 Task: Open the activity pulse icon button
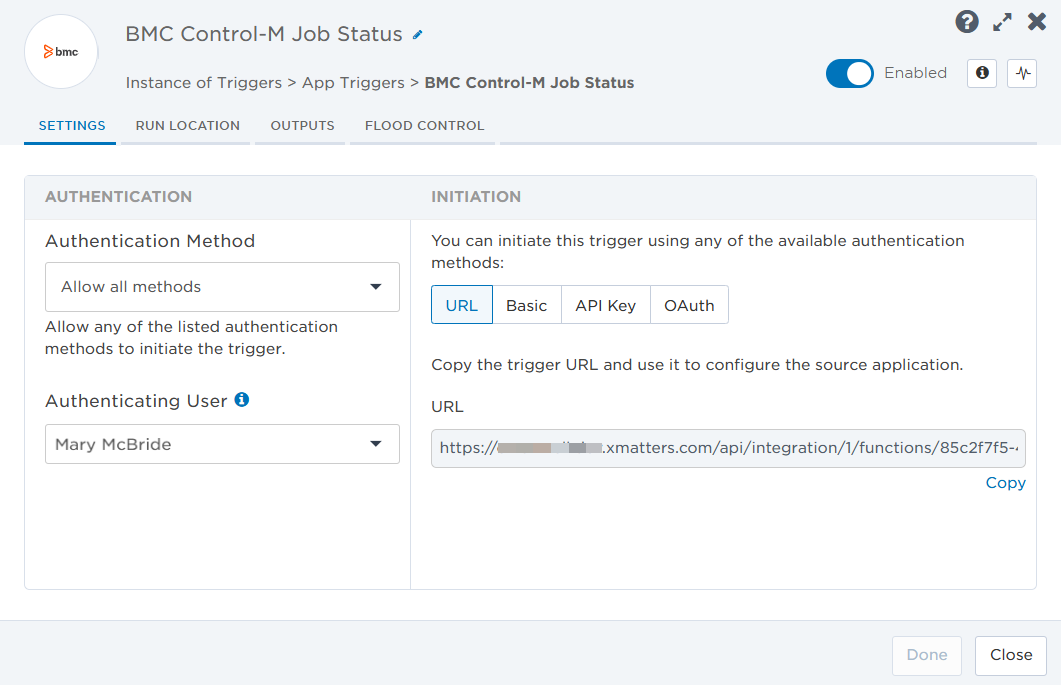tap(1022, 73)
